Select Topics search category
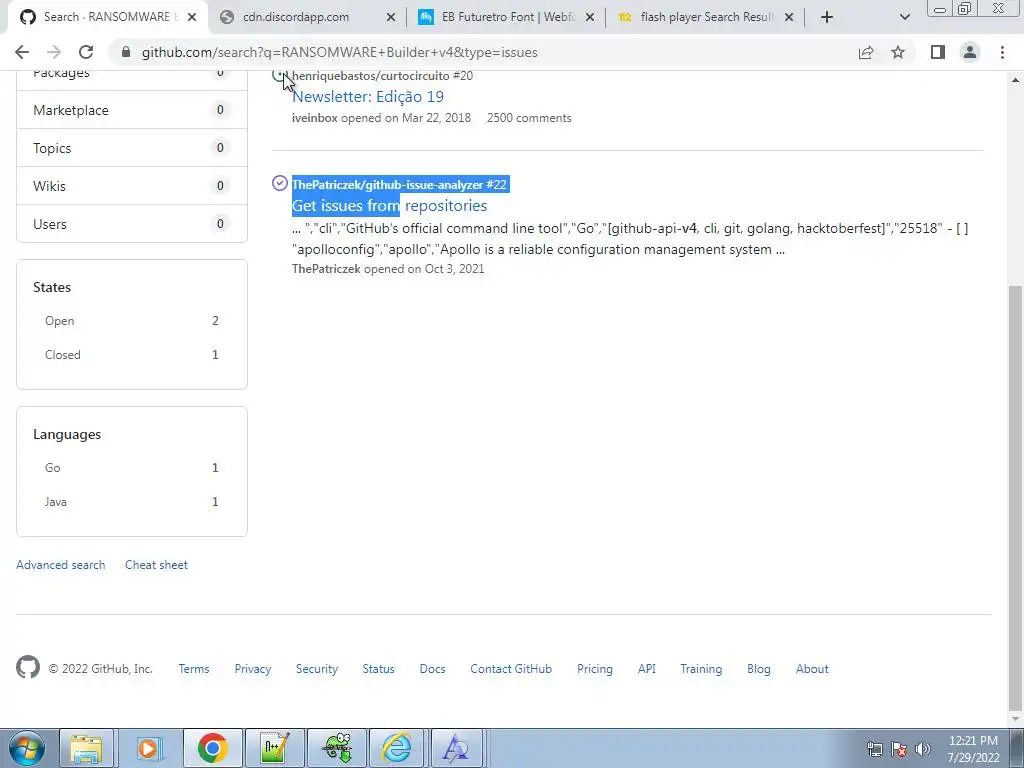1024x768 pixels. coord(132,148)
